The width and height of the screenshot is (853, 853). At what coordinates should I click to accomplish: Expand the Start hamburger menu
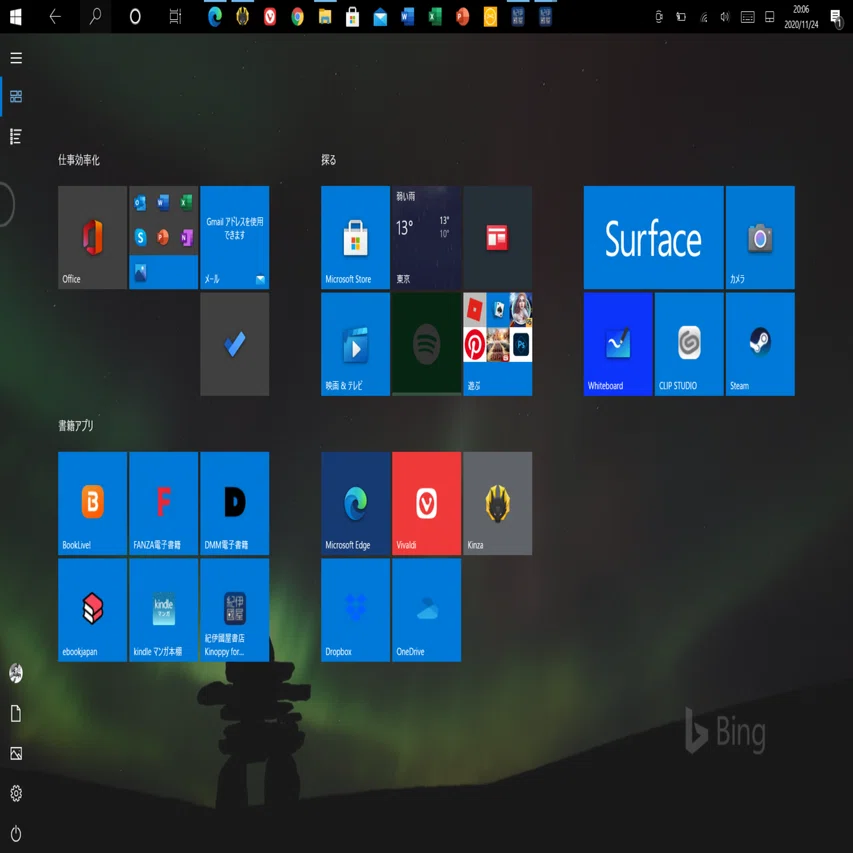pyautogui.click(x=16, y=58)
